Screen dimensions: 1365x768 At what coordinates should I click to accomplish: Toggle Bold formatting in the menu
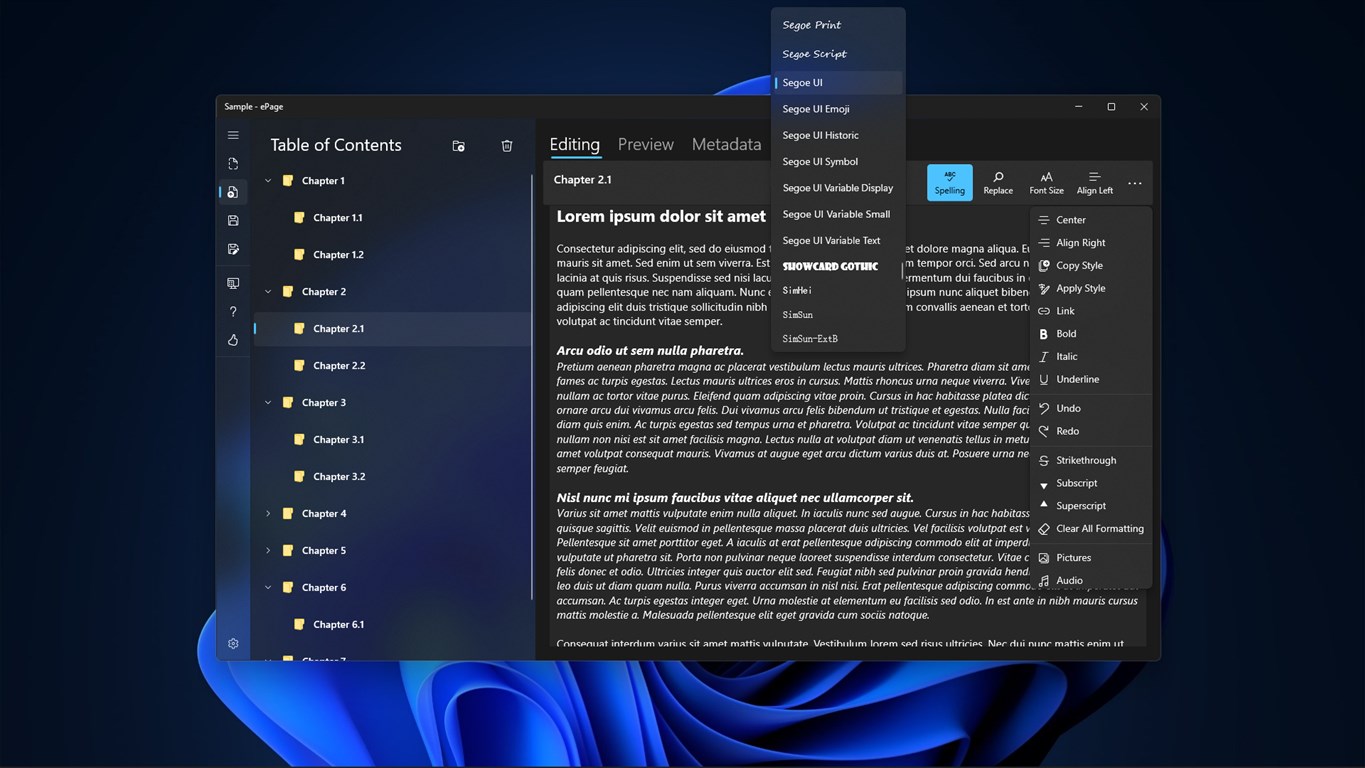tap(1091, 334)
